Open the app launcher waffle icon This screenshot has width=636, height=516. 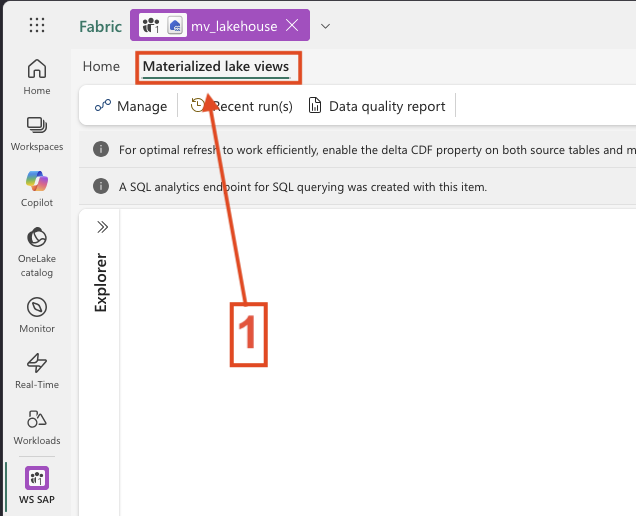click(x=37, y=25)
